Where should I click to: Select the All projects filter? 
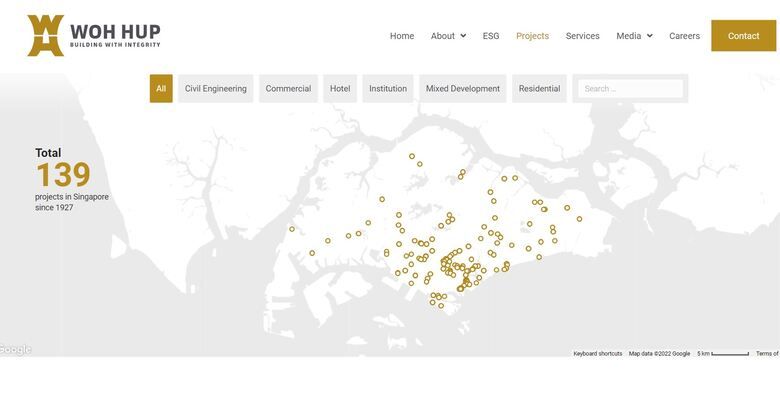pyautogui.click(x=161, y=89)
